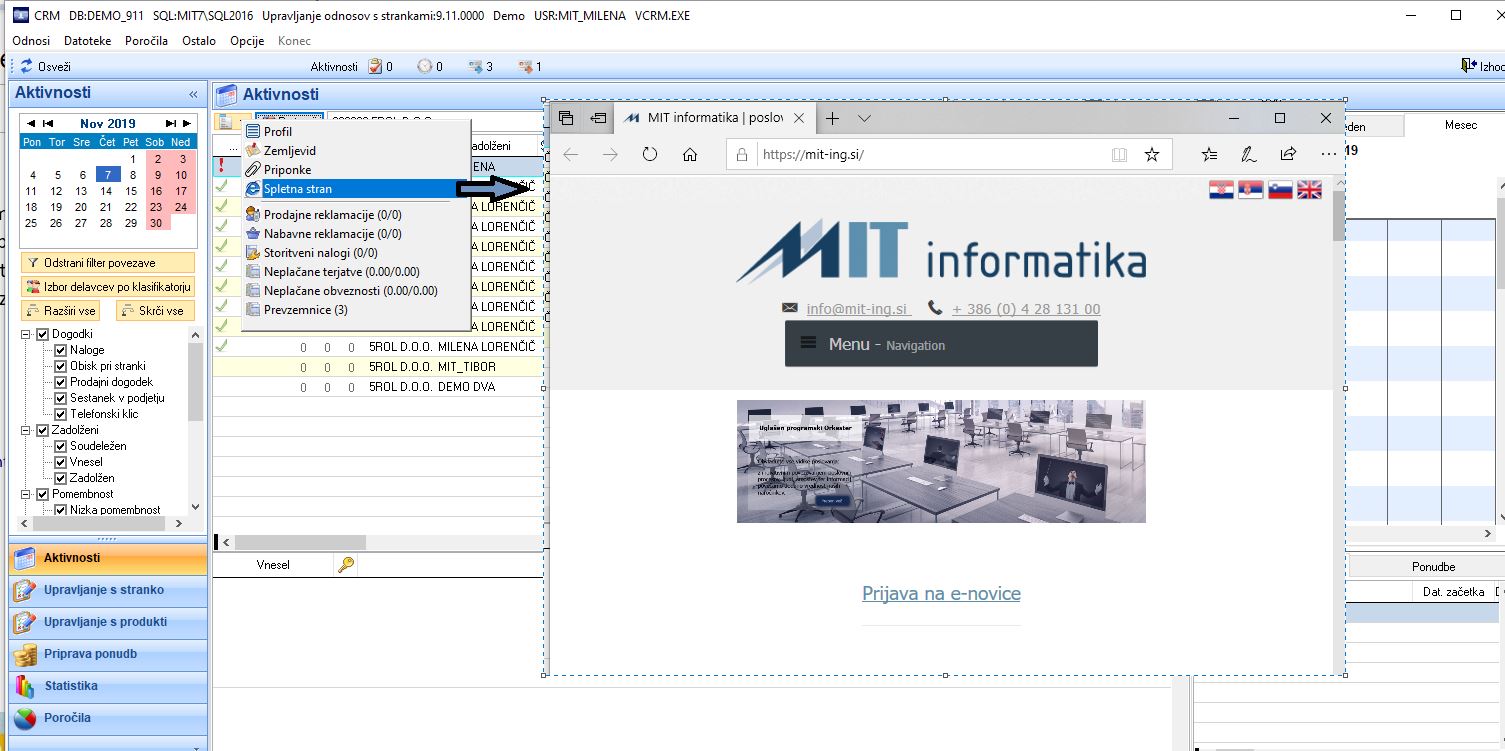
Task: Click the Edge set tabs aside icon
Action: [598, 118]
